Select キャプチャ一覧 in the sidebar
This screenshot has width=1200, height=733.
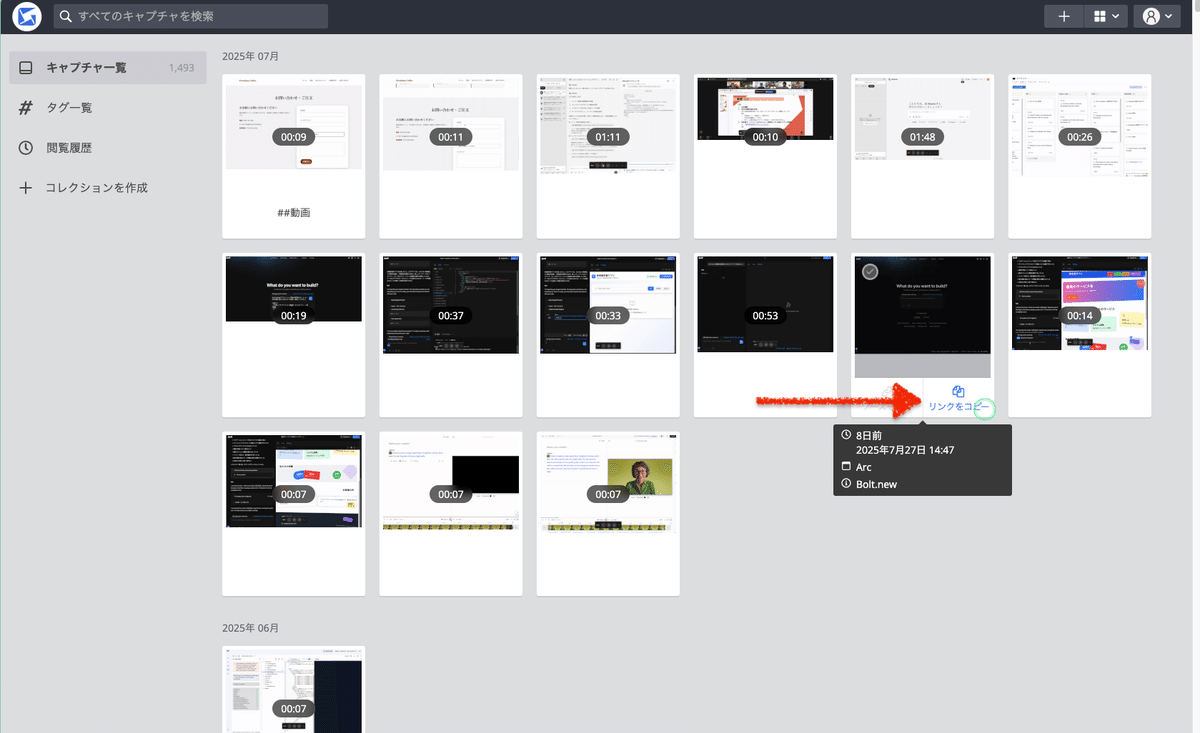(108, 67)
